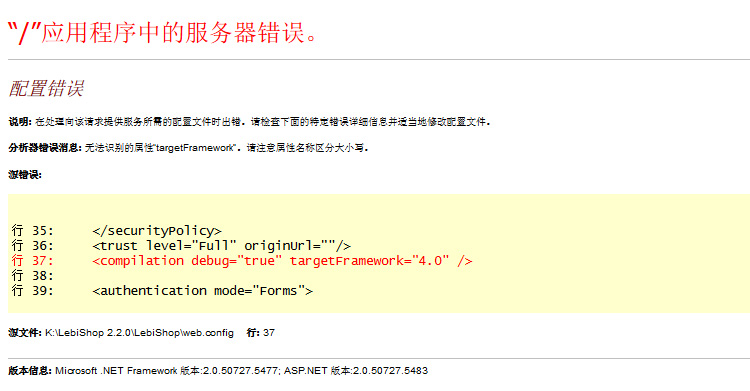The width and height of the screenshot is (750, 391).
Task: Click the Microsoft .NET Framework version text
Action: pos(167,371)
